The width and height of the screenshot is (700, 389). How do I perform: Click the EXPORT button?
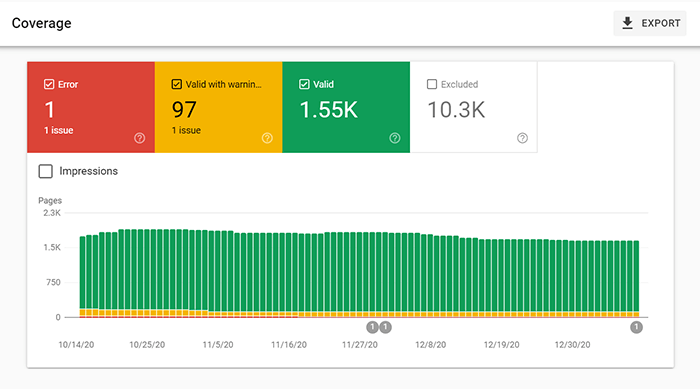click(650, 23)
